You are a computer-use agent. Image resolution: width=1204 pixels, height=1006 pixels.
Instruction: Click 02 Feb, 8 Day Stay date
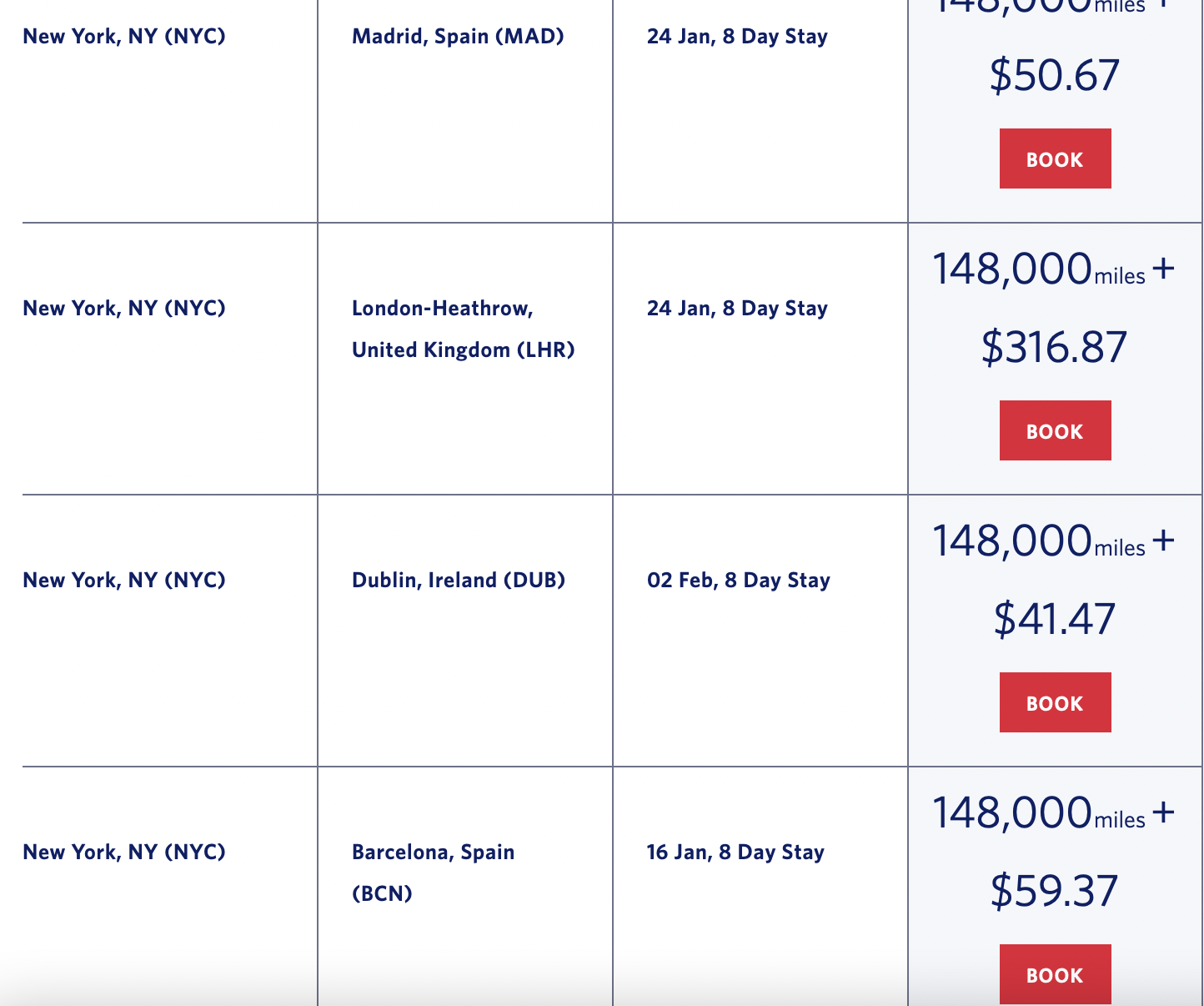(x=739, y=581)
